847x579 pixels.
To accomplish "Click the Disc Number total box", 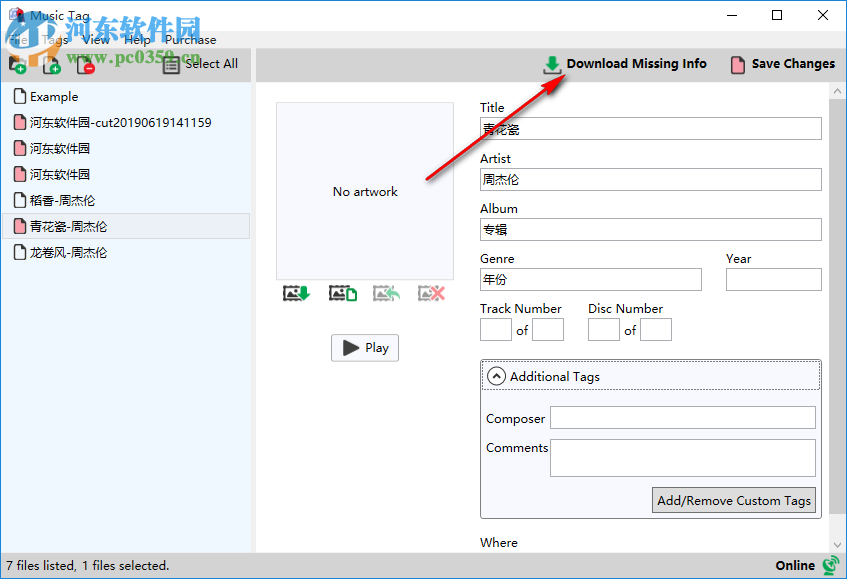I will 656,329.
